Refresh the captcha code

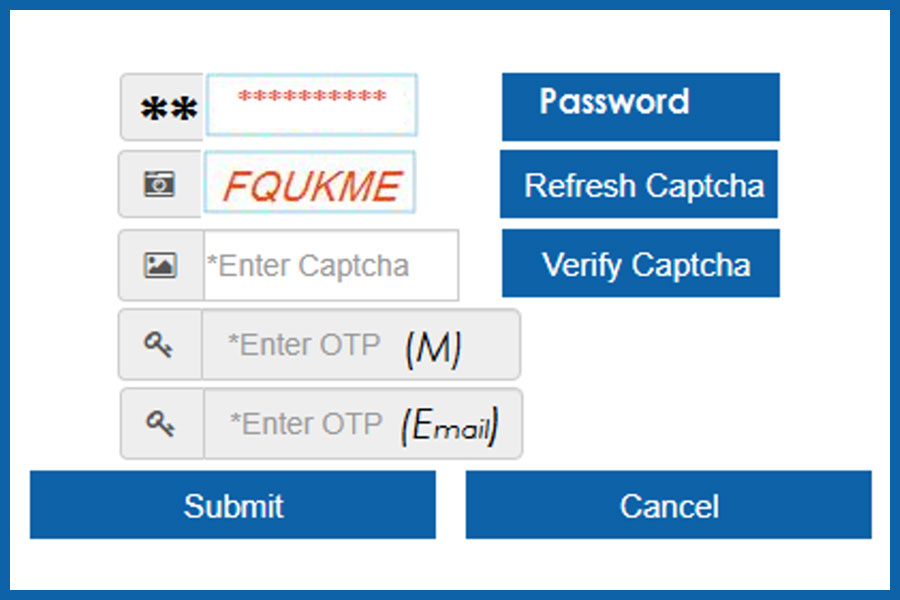640,185
